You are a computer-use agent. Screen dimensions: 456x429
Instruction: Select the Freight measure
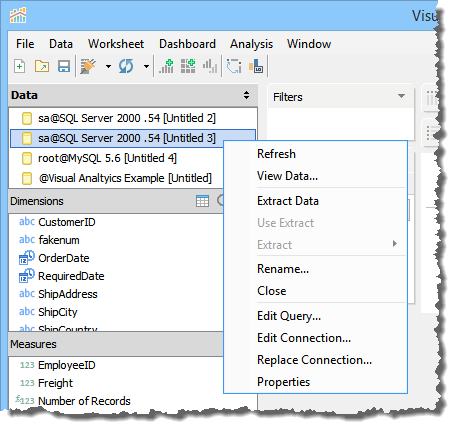click(x=55, y=383)
